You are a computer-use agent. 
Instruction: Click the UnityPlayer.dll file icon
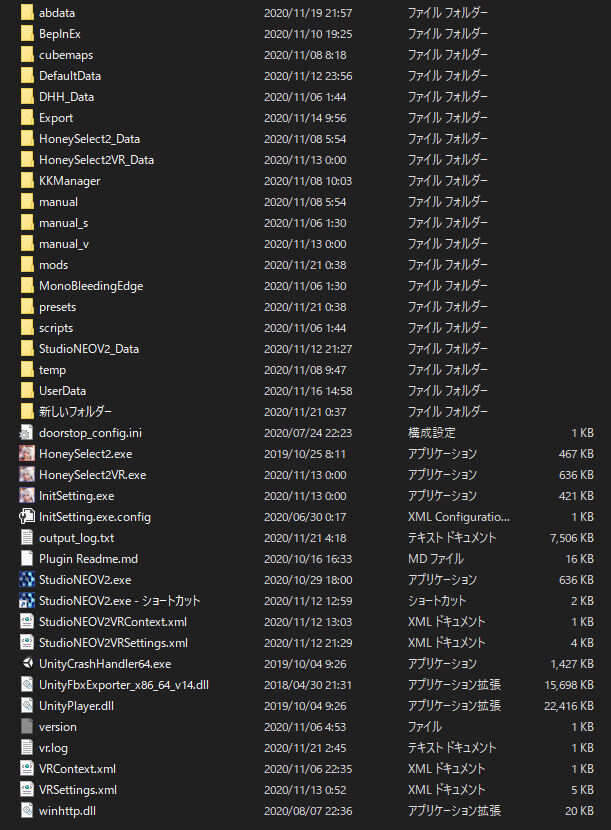[x=26, y=706]
